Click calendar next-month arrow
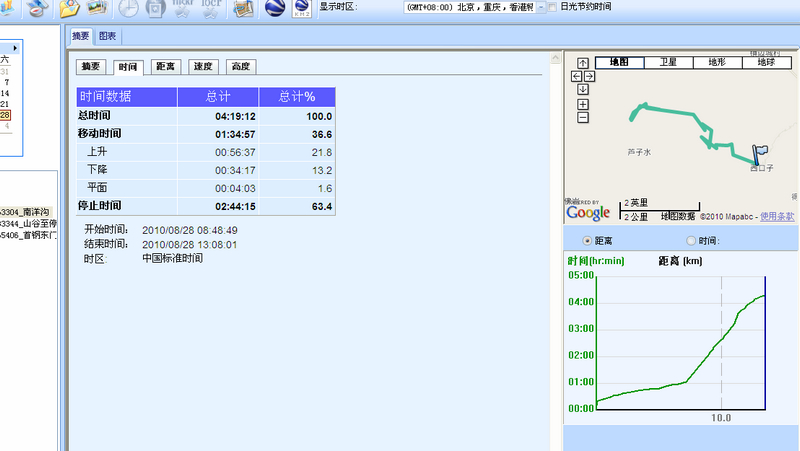This screenshot has width=800, height=451. (15, 48)
